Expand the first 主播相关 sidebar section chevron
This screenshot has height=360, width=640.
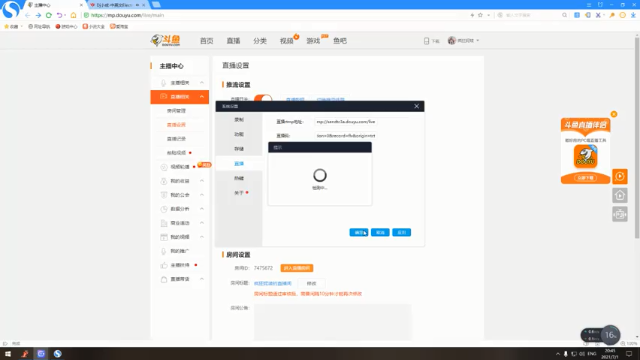pos(202,83)
